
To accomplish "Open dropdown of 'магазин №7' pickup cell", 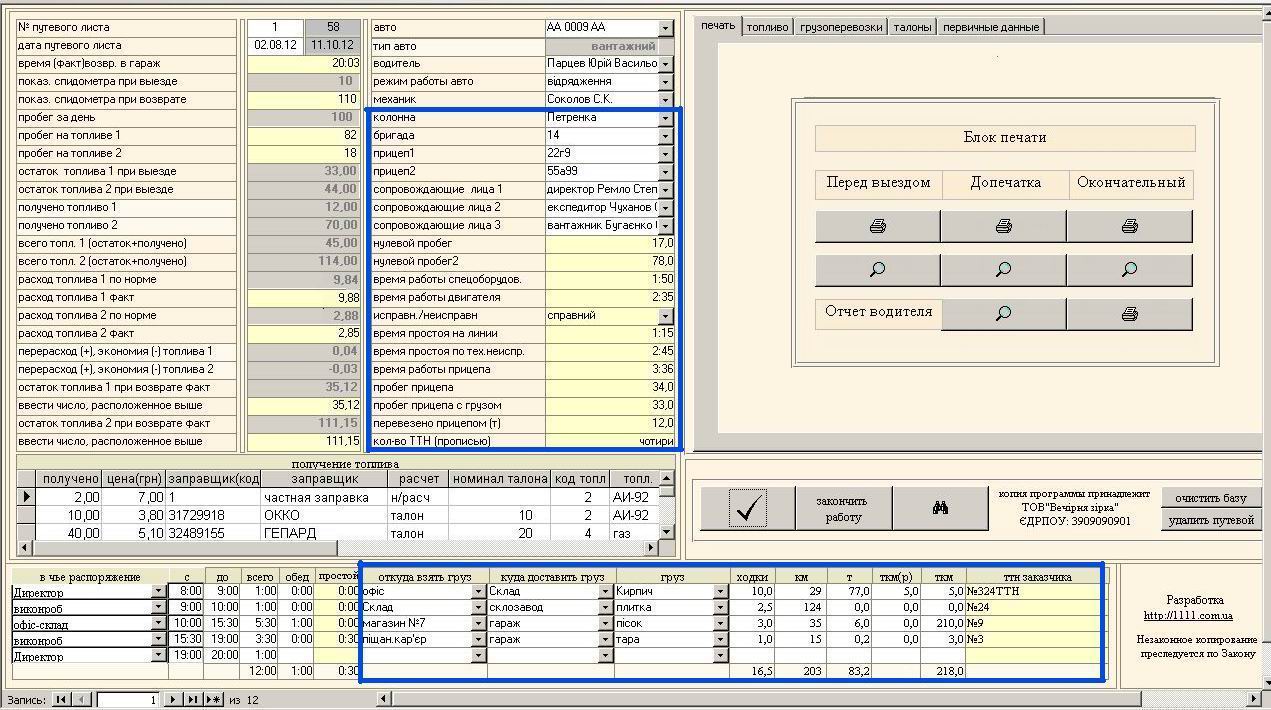I will pyautogui.click(x=478, y=624).
